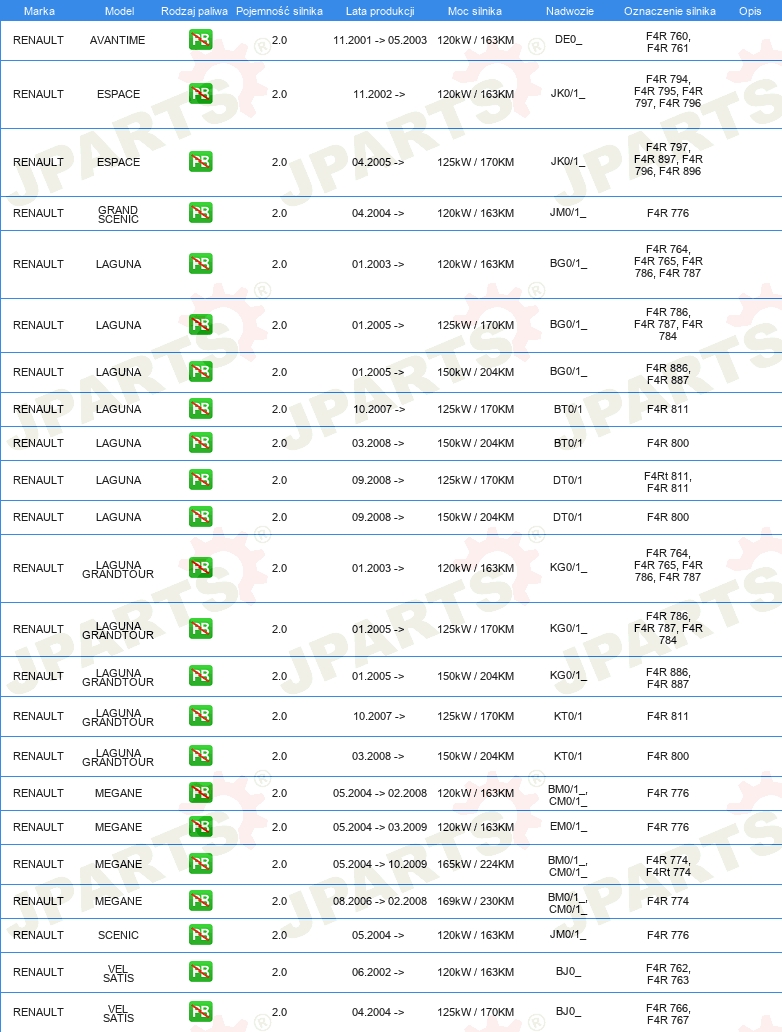Click fuel icon for LAGUNA 10.2007 BT0/1 row
The image size is (782, 1032).
tap(201, 409)
